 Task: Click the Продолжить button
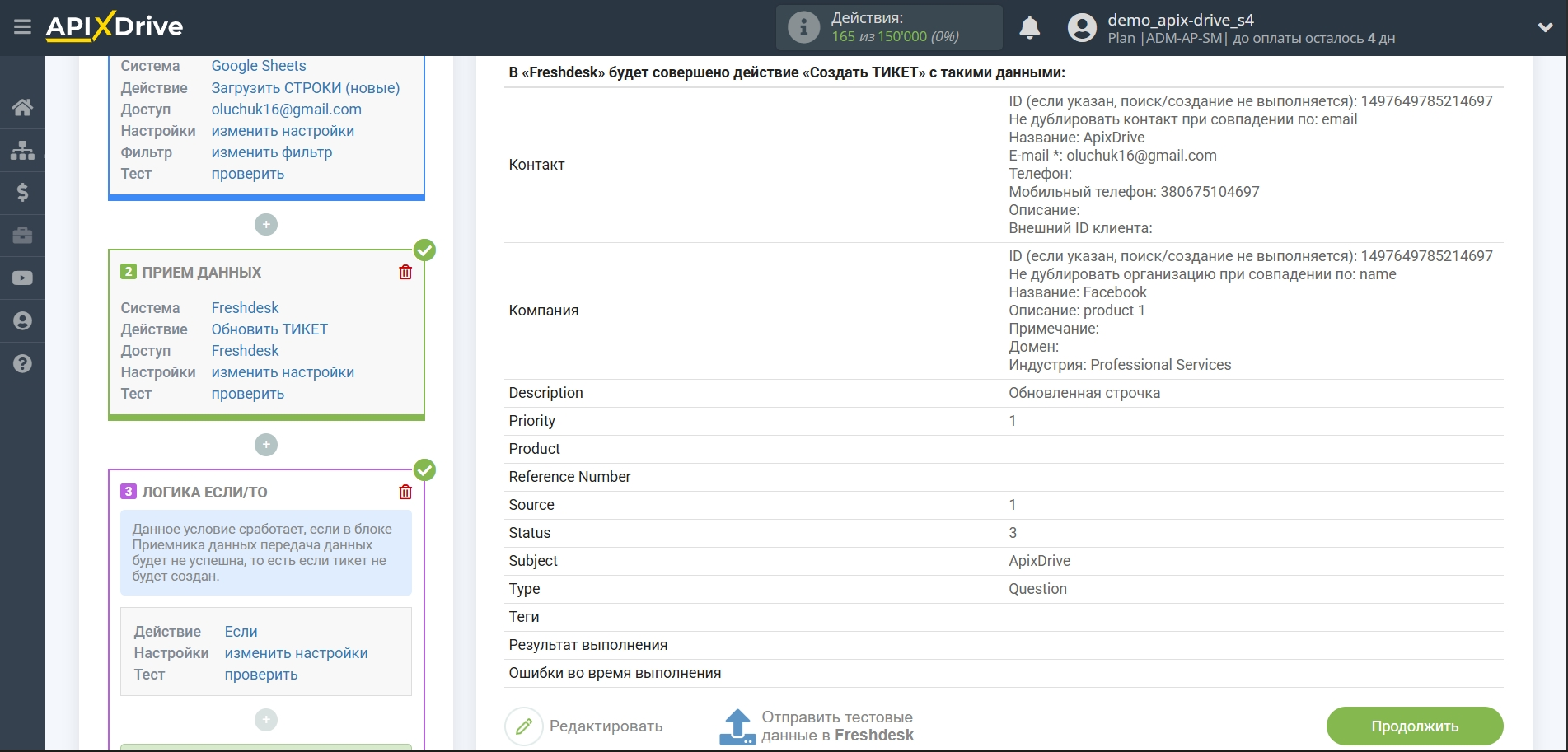point(1415,726)
